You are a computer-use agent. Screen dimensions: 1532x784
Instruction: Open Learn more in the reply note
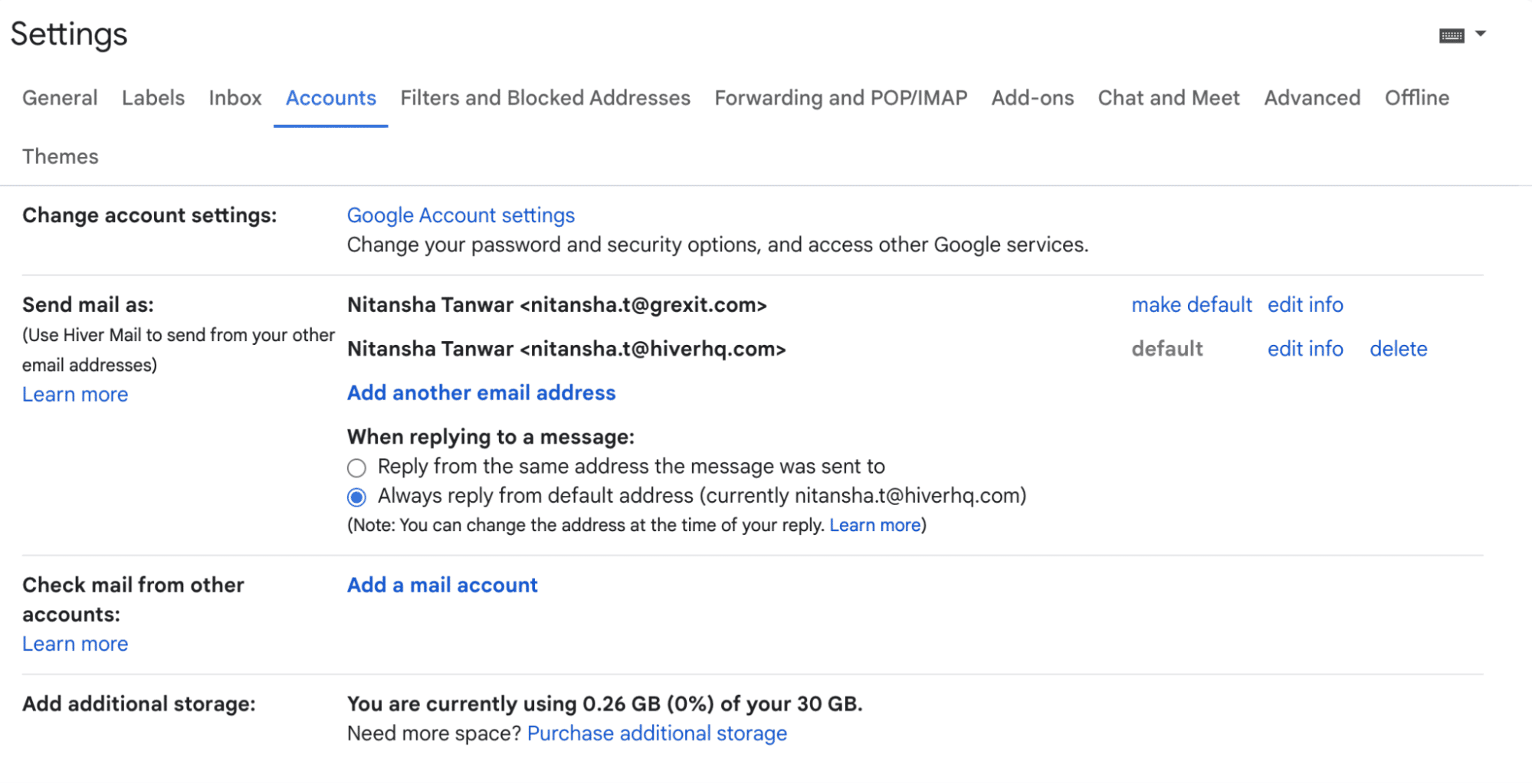point(874,525)
